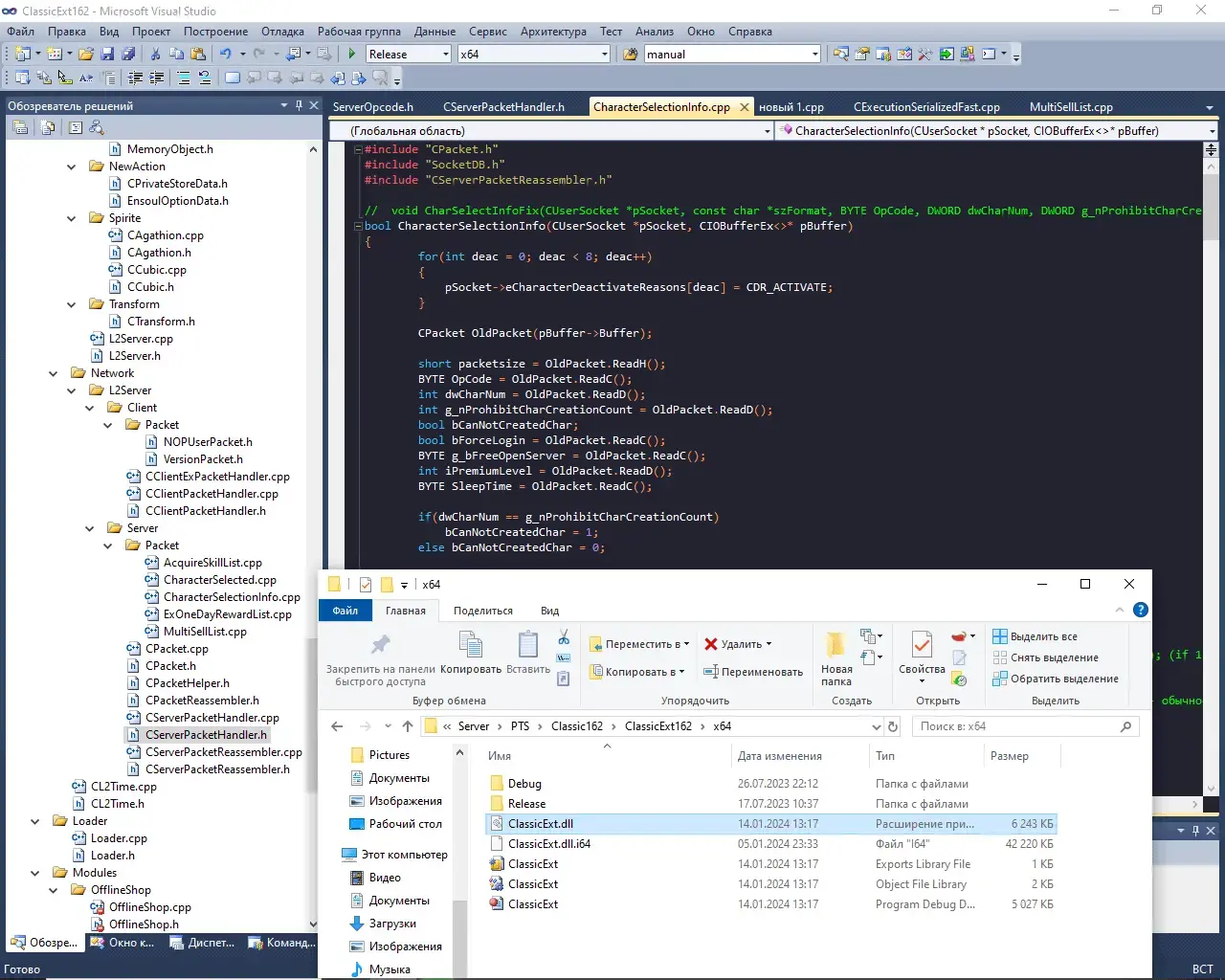Click Загрузки in Explorer navigation pane
This screenshot has width=1225, height=980.
[392, 924]
